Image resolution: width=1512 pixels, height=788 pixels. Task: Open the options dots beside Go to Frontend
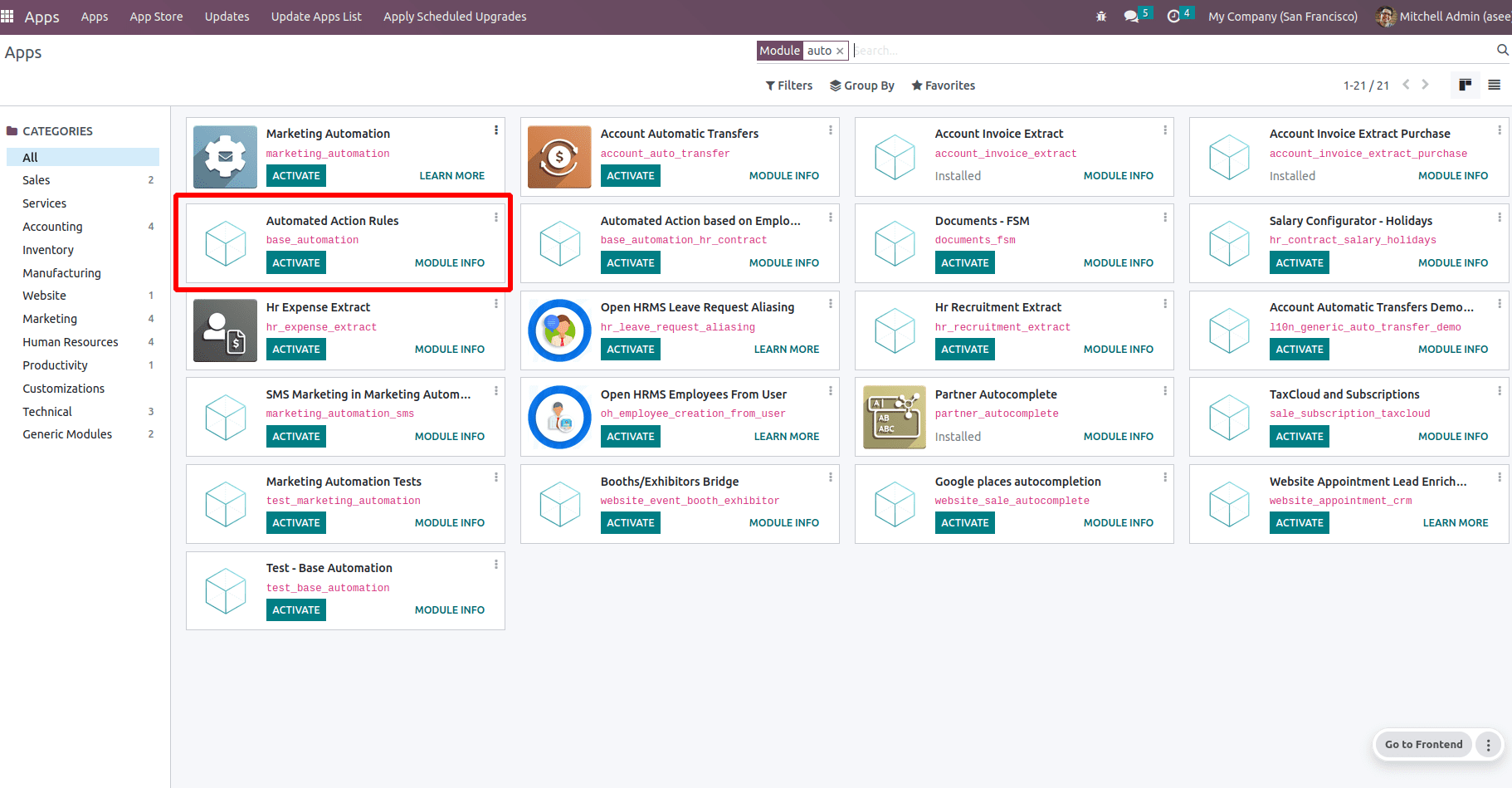click(x=1489, y=745)
